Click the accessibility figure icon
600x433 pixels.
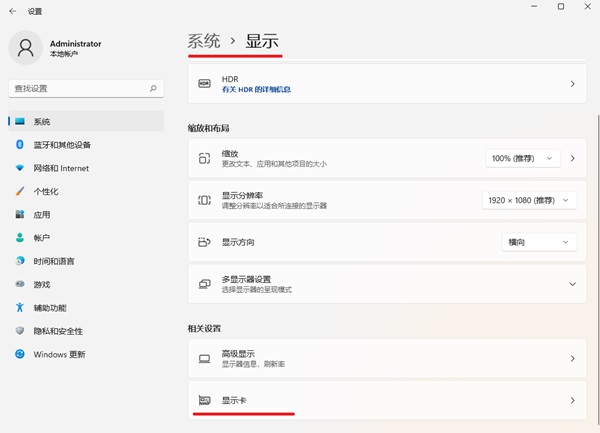(20, 308)
